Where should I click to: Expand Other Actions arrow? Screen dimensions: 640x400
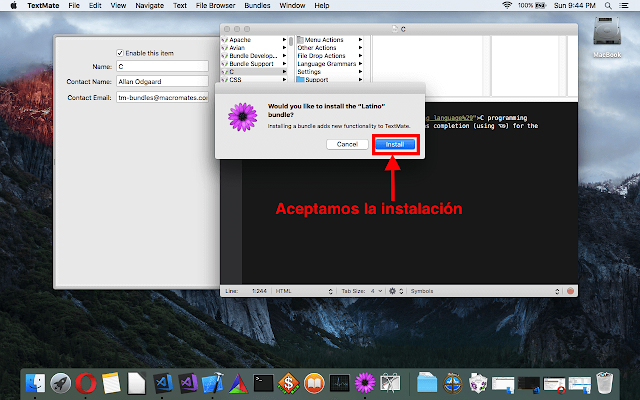[x=360, y=48]
